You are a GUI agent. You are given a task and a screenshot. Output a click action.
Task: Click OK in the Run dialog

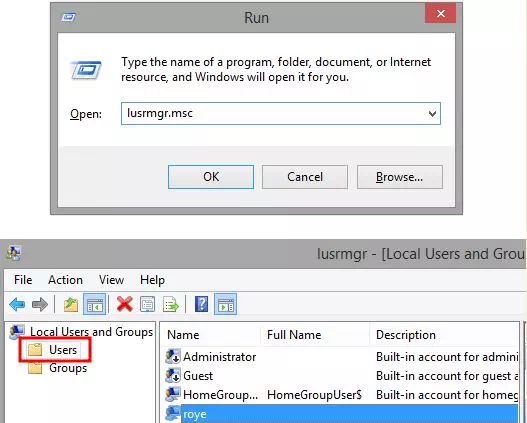(x=211, y=177)
